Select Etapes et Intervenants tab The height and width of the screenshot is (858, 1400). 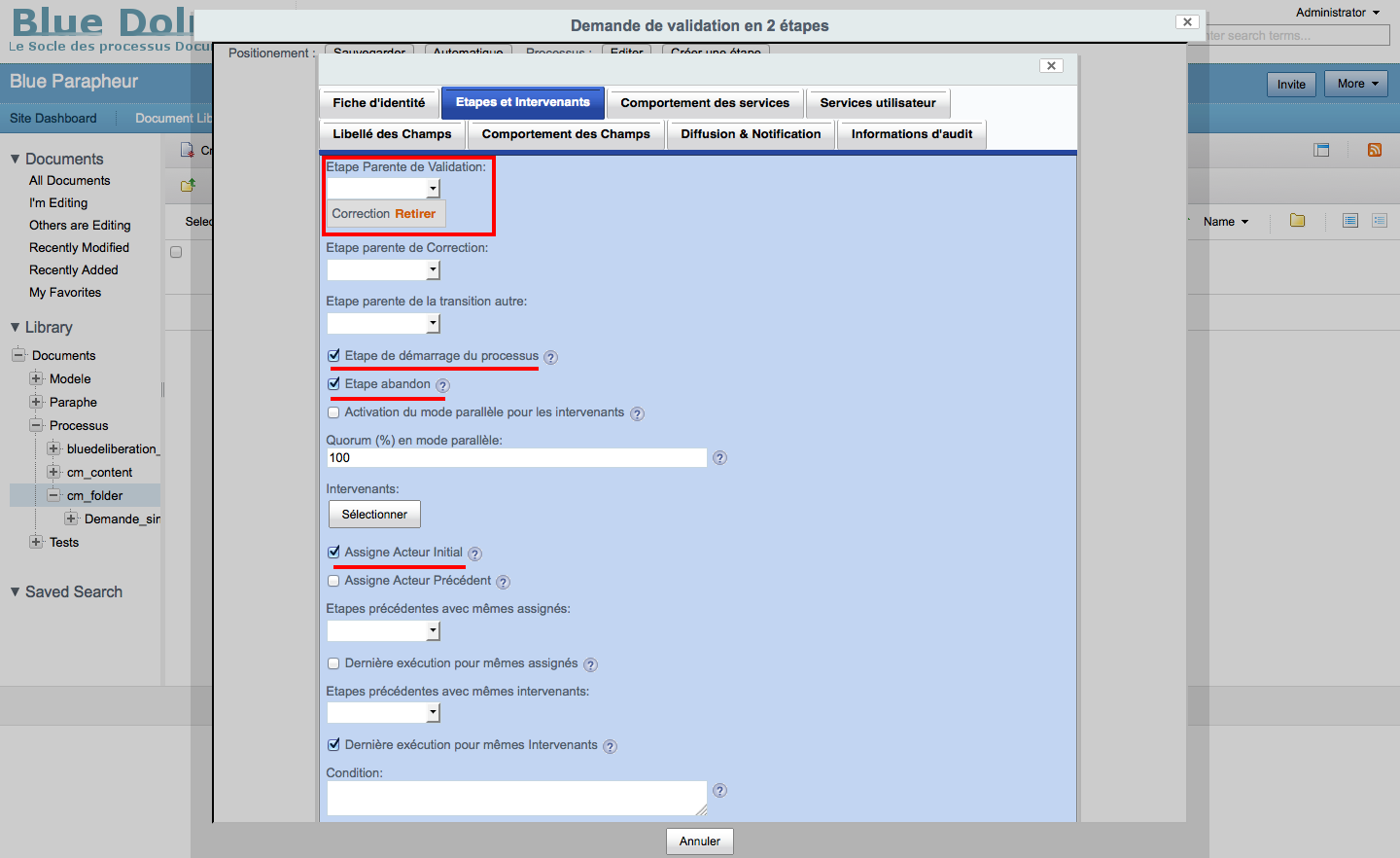click(x=523, y=102)
